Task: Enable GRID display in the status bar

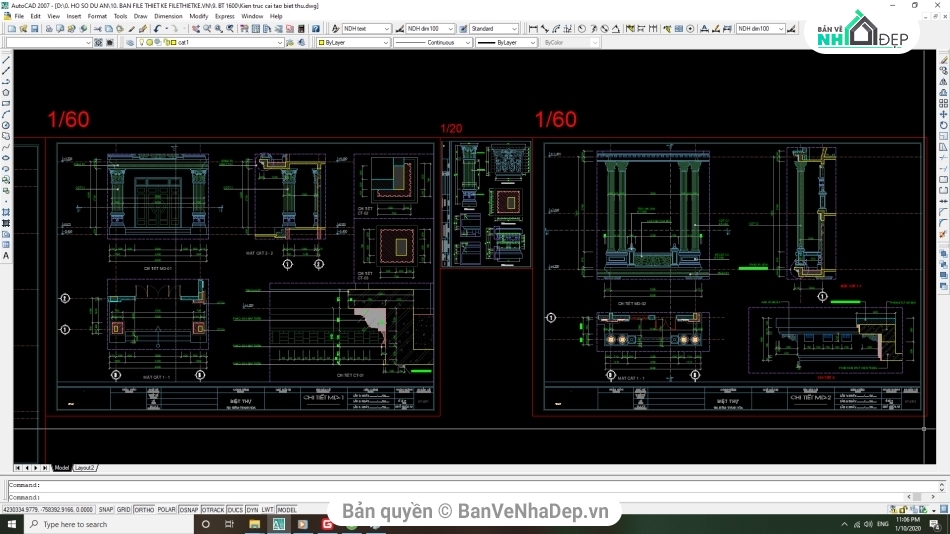Action: click(x=123, y=509)
